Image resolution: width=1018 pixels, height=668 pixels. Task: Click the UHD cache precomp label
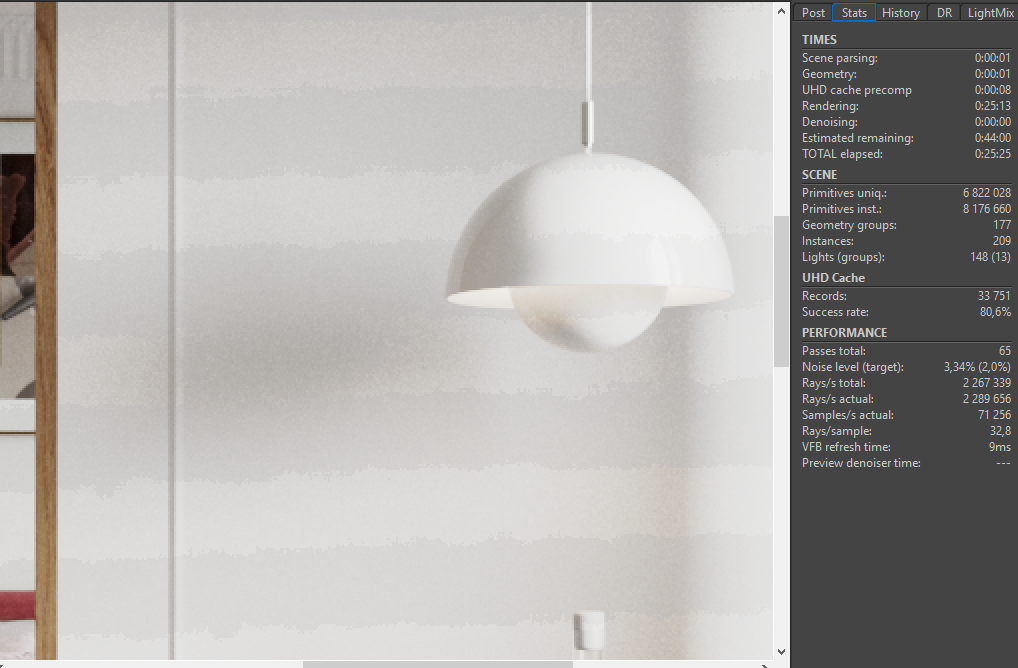[856, 90]
